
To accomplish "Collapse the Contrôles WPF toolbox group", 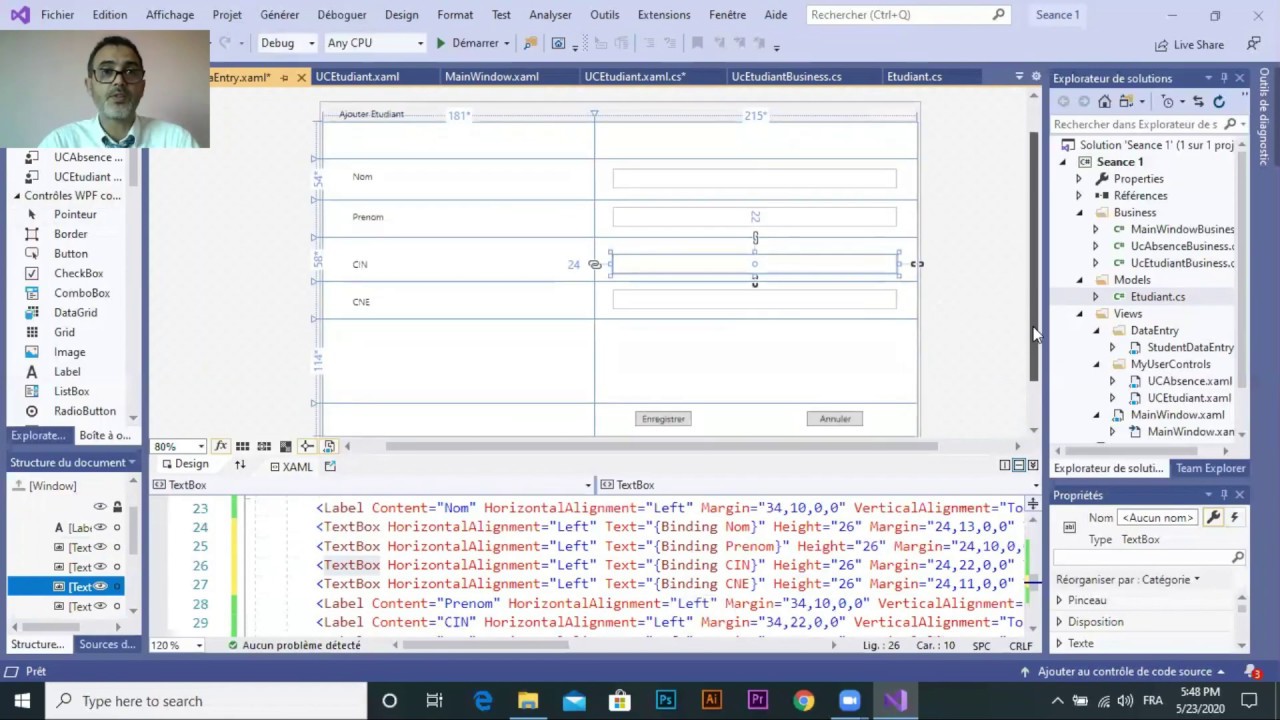I will tap(16, 196).
